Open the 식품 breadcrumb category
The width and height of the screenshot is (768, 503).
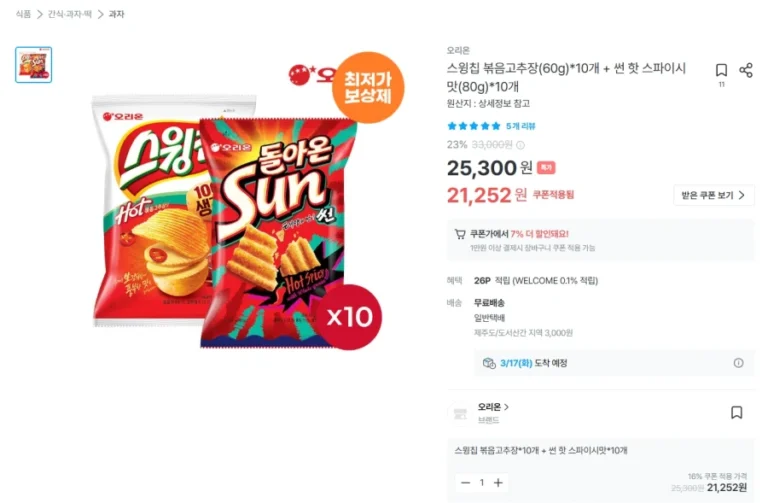pyautogui.click(x=23, y=14)
